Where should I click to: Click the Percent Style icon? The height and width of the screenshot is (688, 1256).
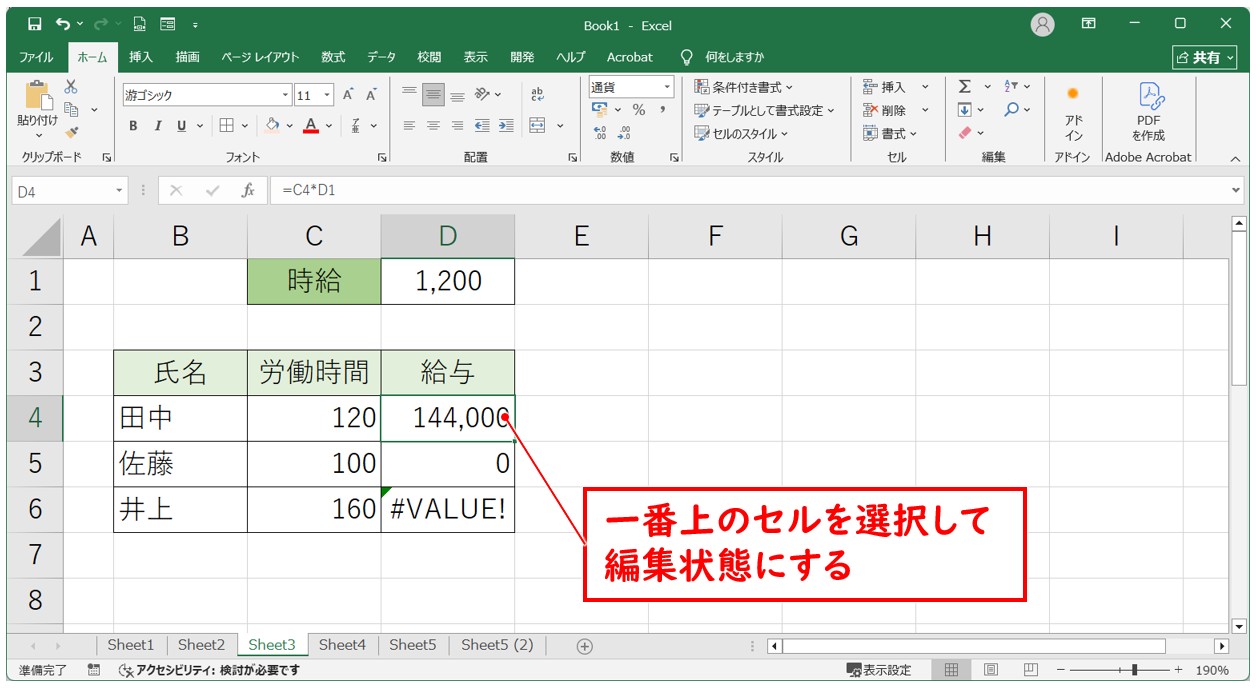click(638, 110)
